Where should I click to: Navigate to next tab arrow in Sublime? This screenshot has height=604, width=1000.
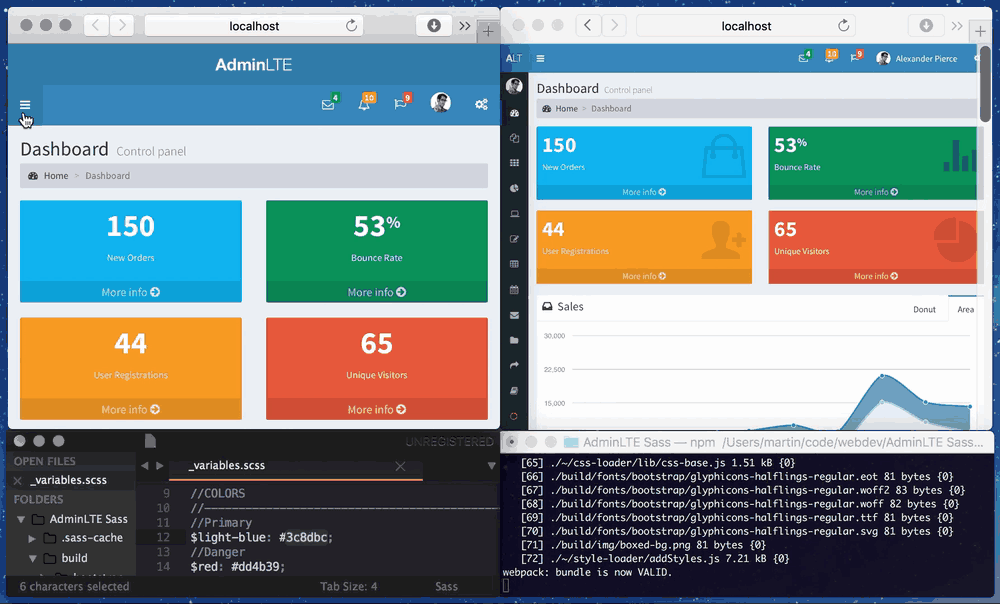[x=159, y=466]
